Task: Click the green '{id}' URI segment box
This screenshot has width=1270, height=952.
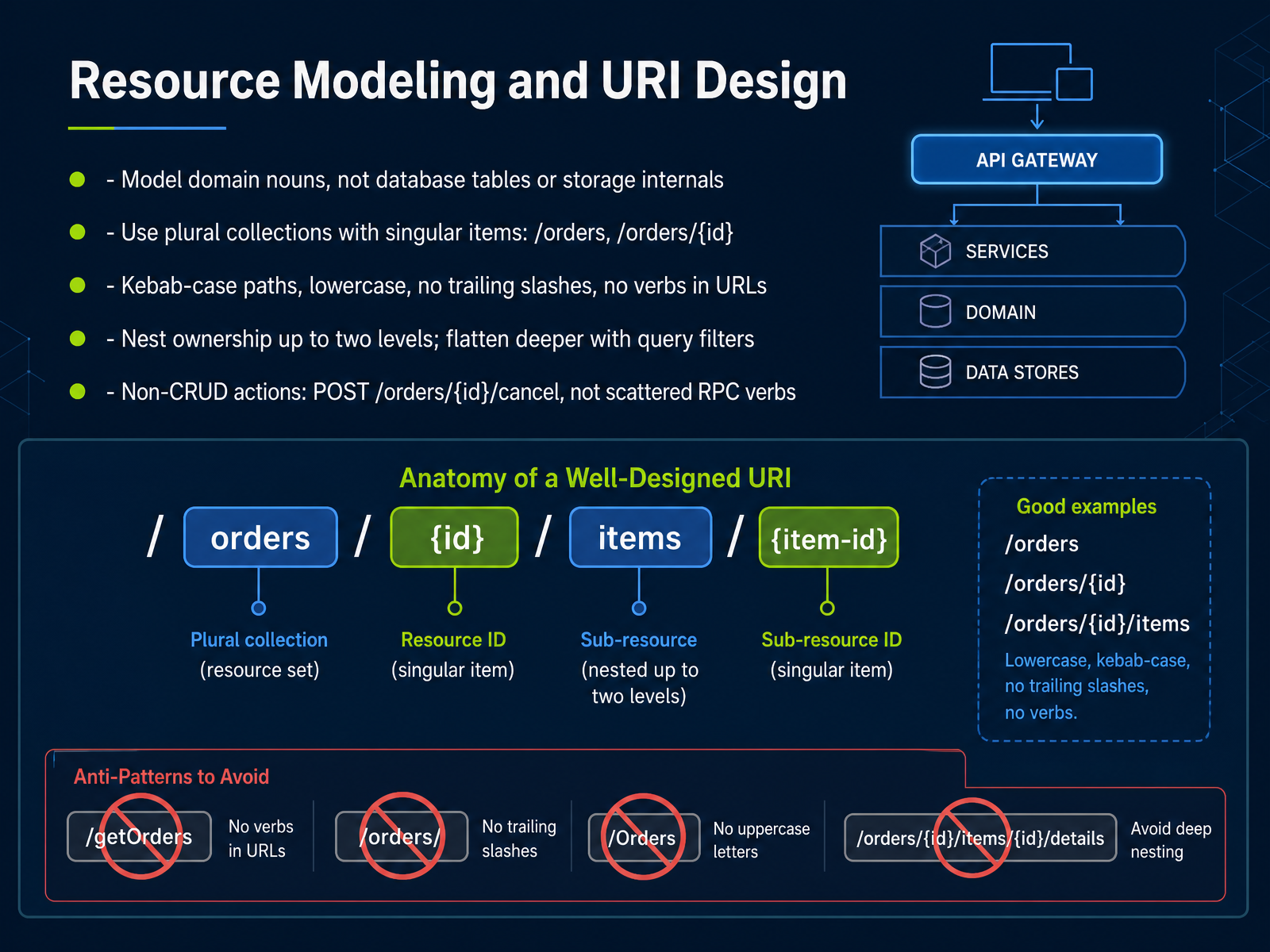Action: [455, 537]
